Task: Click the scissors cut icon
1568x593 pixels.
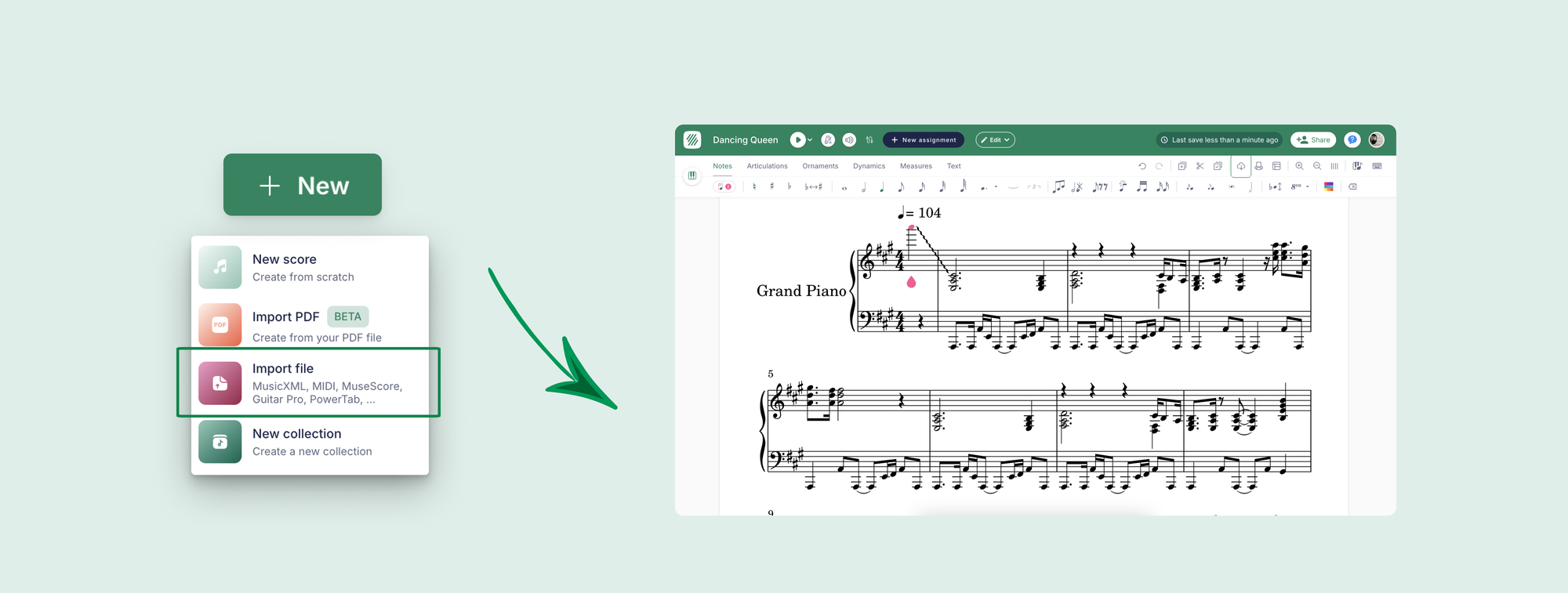Action: pyautogui.click(x=1200, y=166)
